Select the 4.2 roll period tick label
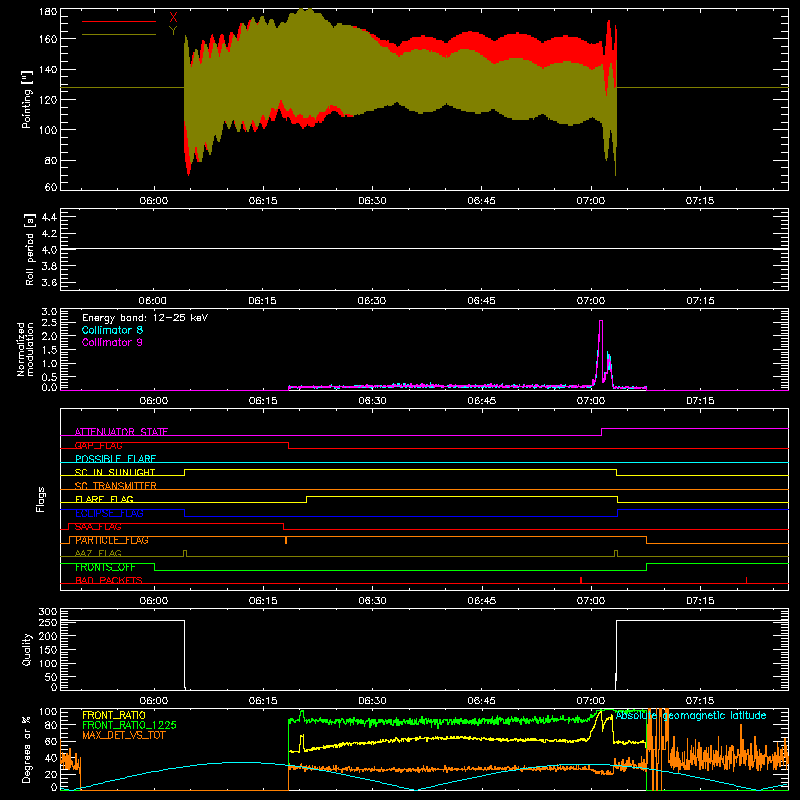 pos(48,234)
